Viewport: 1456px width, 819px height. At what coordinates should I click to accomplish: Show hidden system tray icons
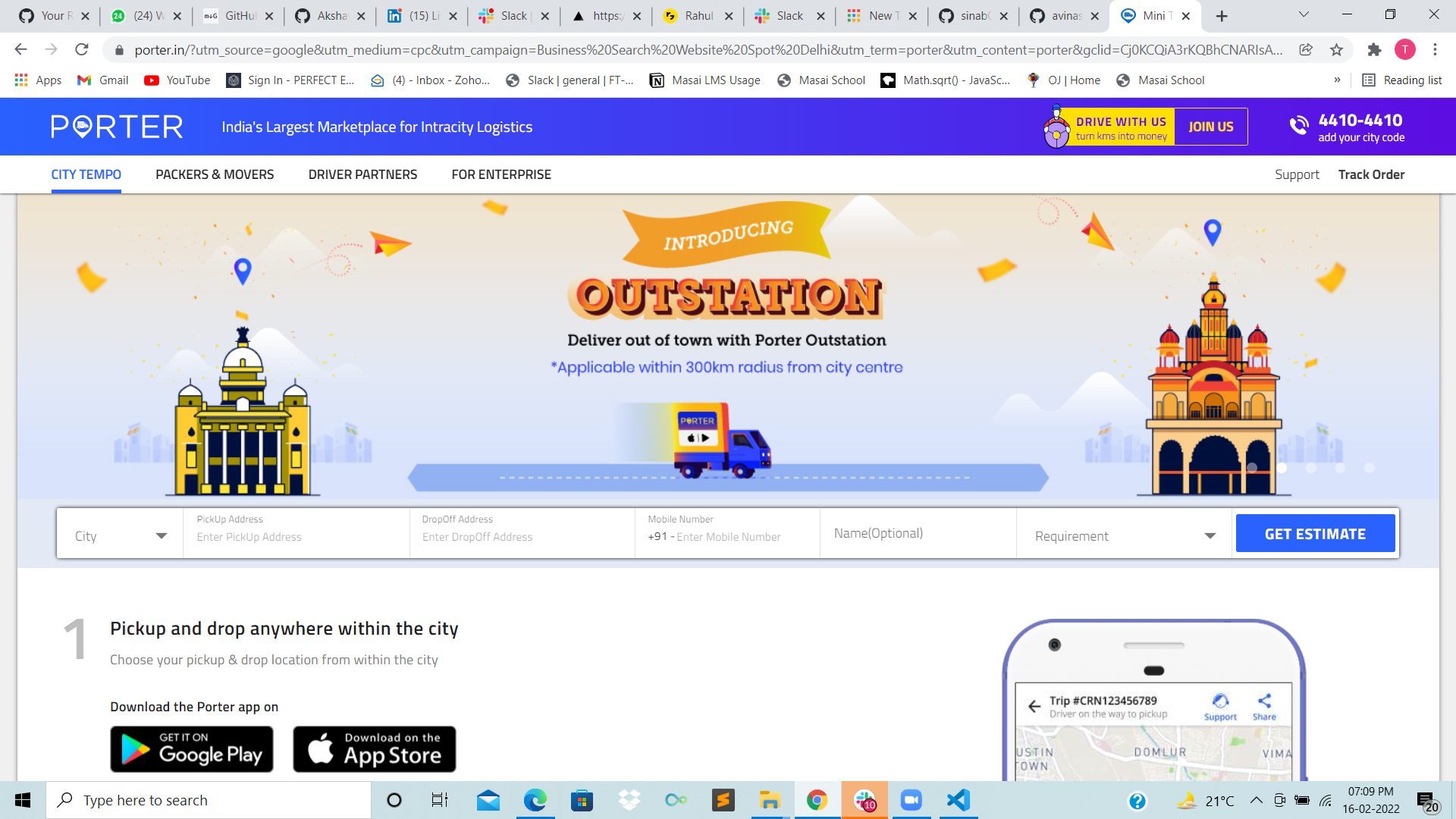[1257, 800]
